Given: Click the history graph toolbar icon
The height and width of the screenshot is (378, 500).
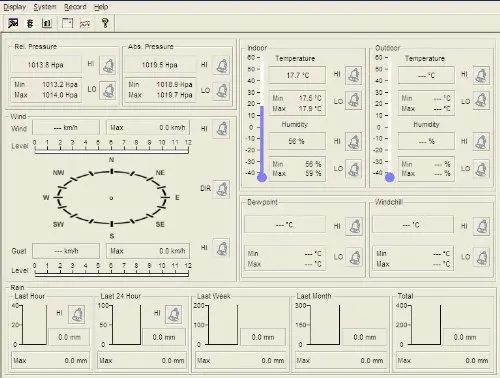Looking at the screenshot, I should pyautogui.click(x=85, y=23).
